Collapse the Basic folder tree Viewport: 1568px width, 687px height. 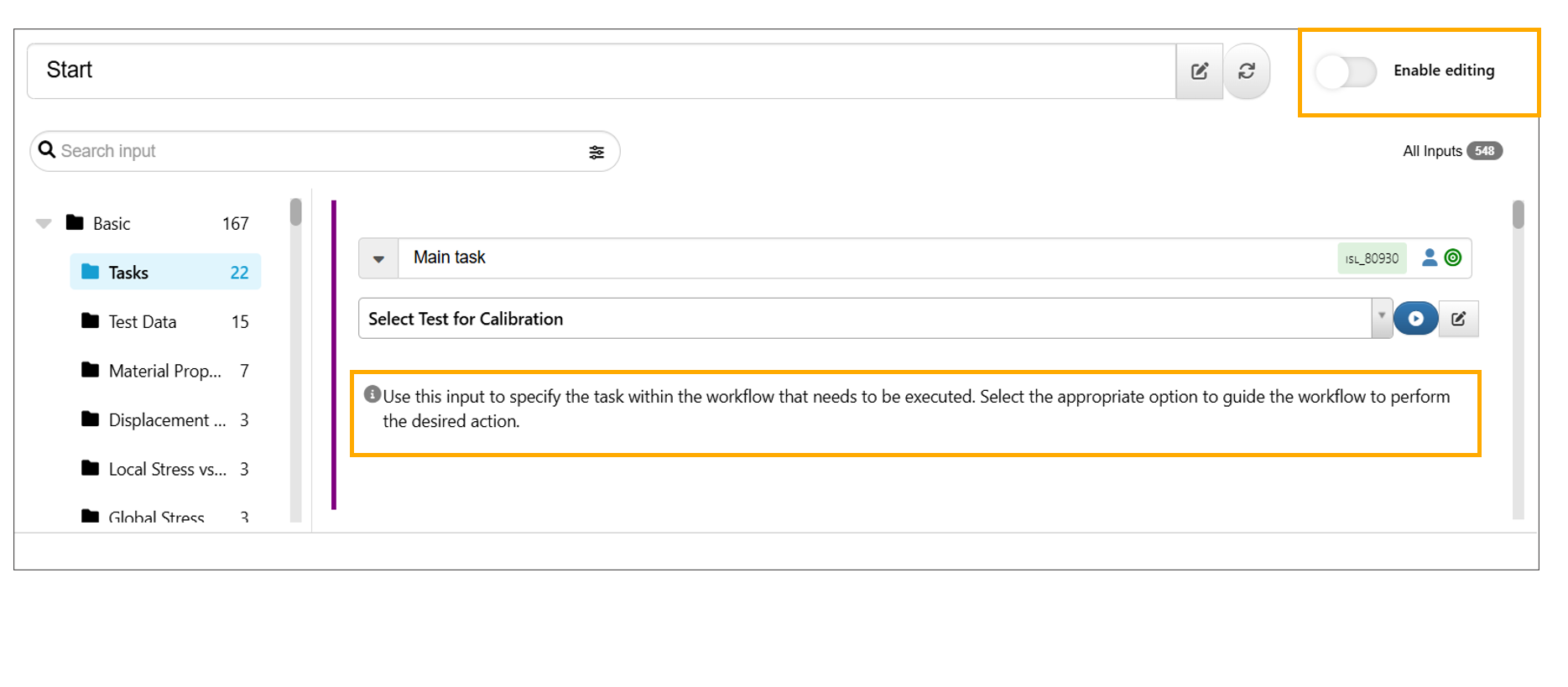click(44, 223)
